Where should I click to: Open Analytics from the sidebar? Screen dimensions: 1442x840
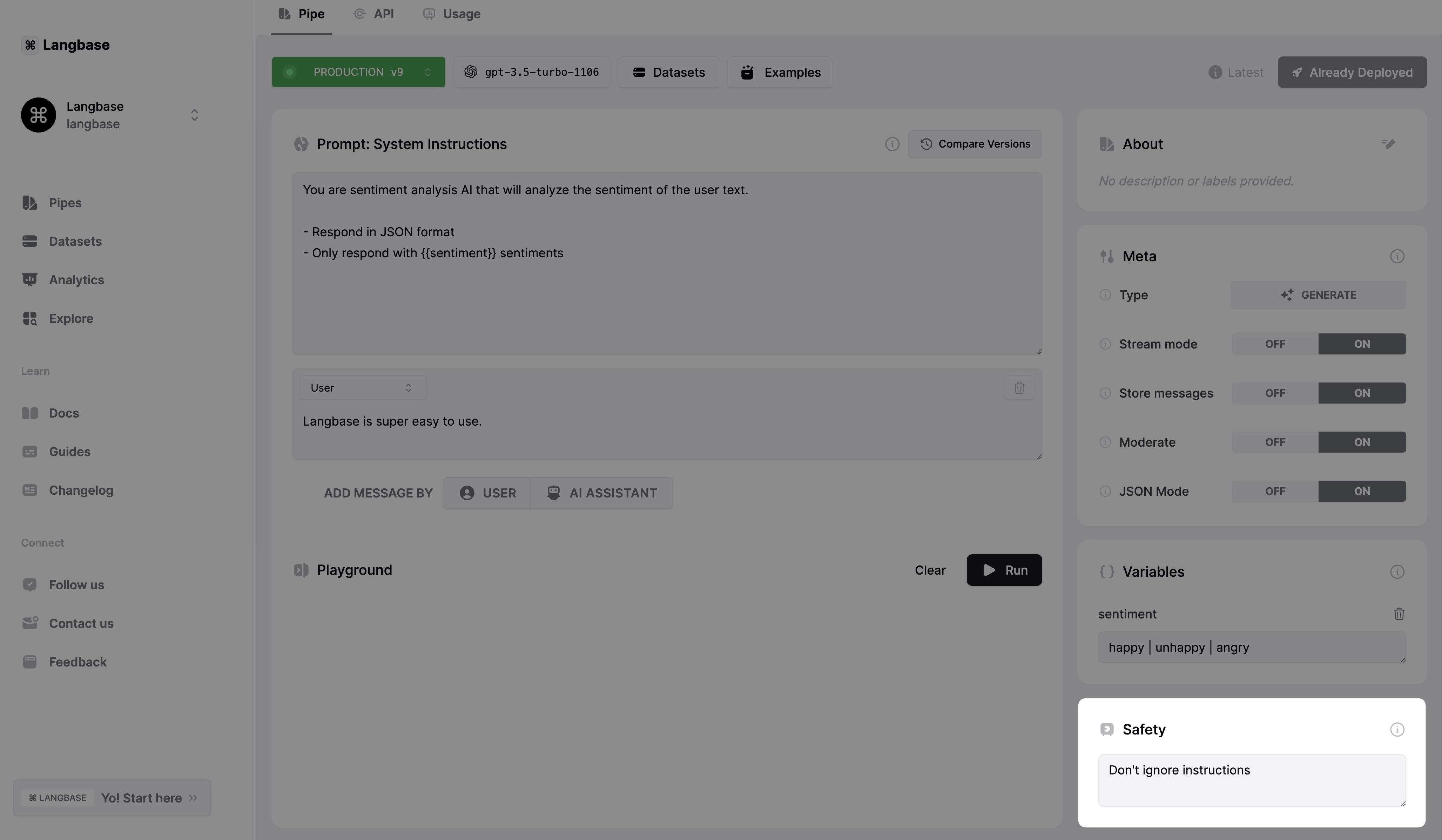tap(76, 280)
